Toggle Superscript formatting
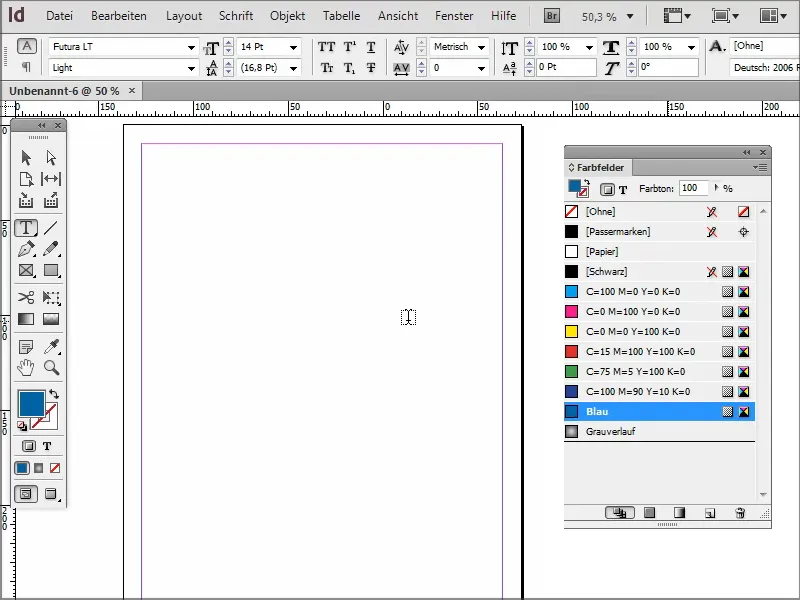Viewport: 800px width, 600px height. [x=349, y=47]
